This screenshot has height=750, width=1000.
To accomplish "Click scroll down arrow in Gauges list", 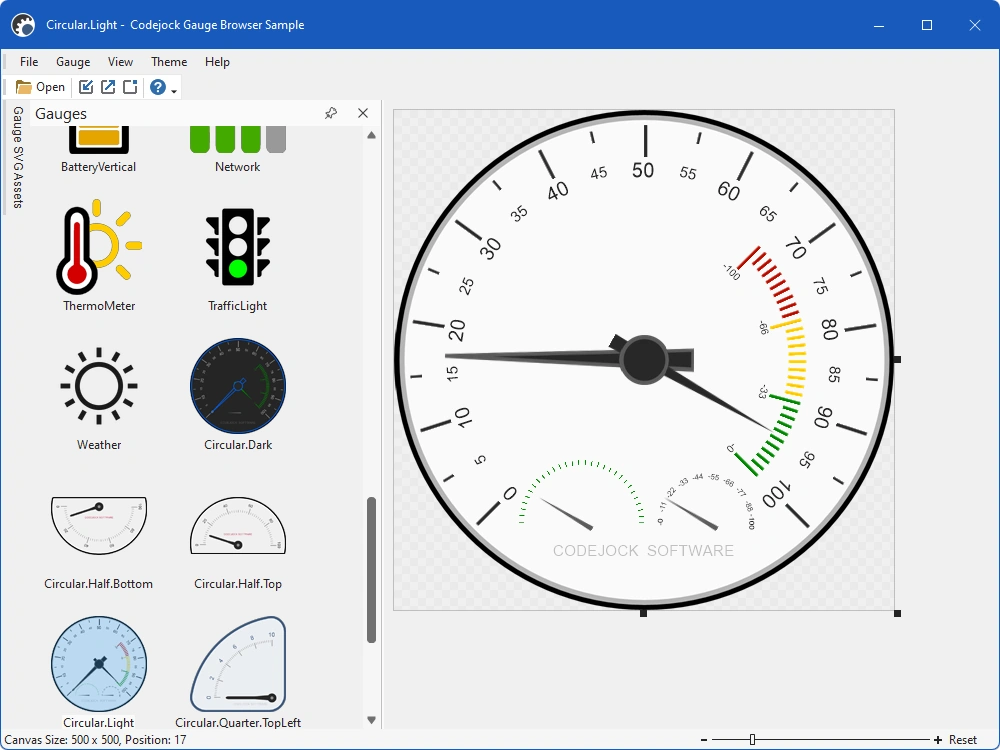I will click(372, 720).
